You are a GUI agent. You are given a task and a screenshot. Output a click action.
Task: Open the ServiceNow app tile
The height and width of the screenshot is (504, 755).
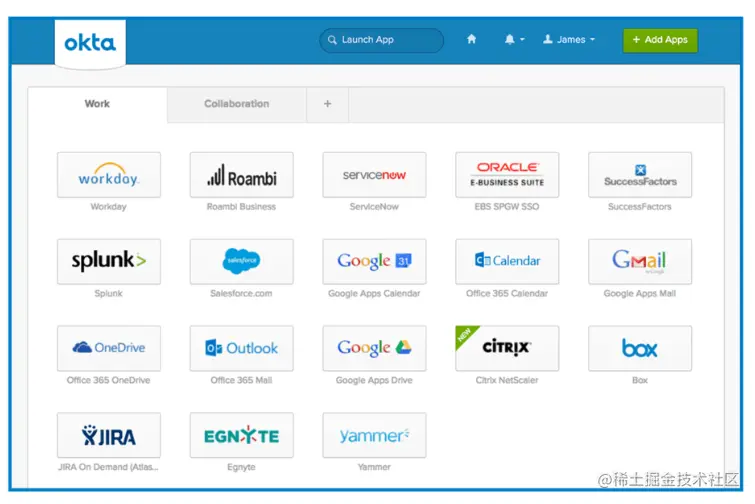point(374,175)
